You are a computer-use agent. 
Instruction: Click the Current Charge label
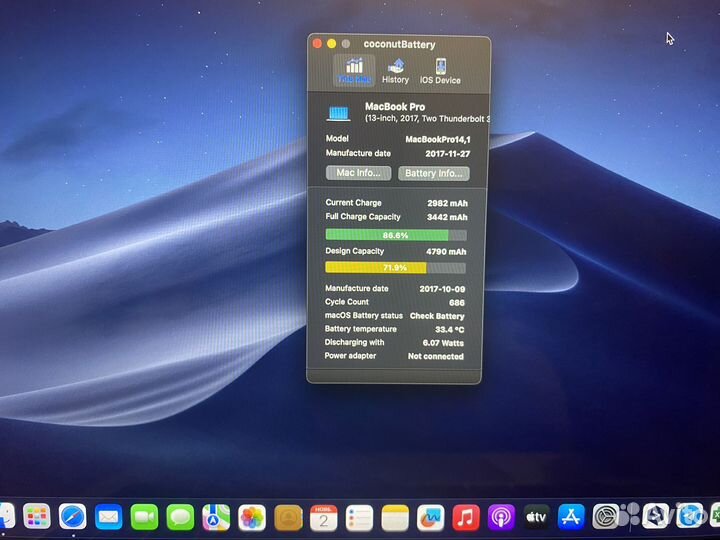point(354,202)
